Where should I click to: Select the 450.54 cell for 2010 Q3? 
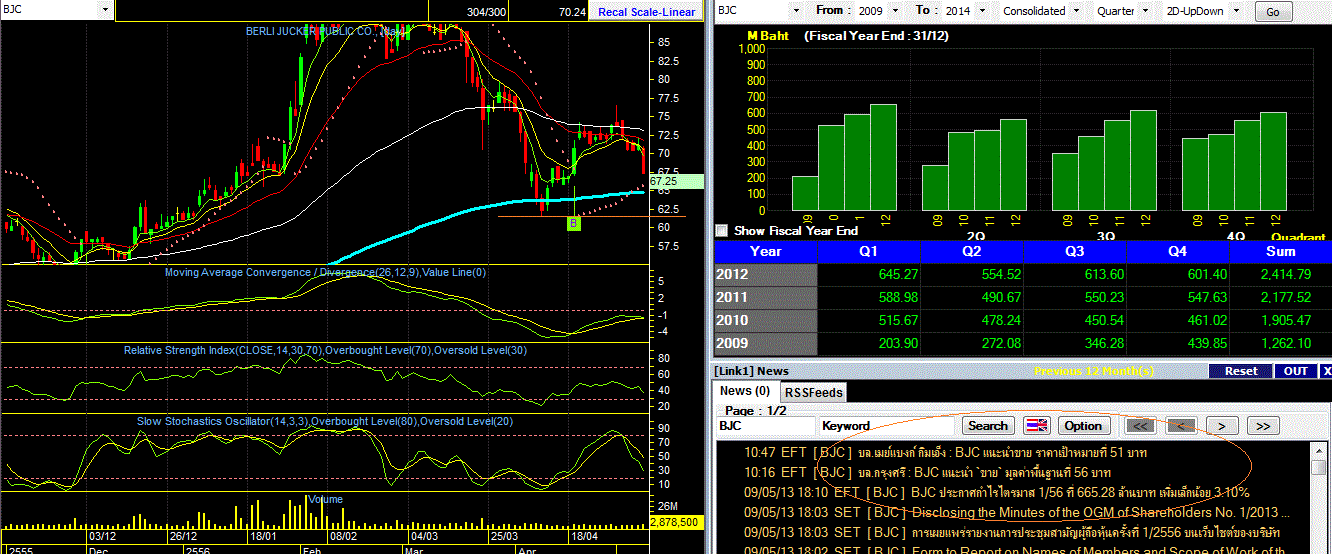1076,320
